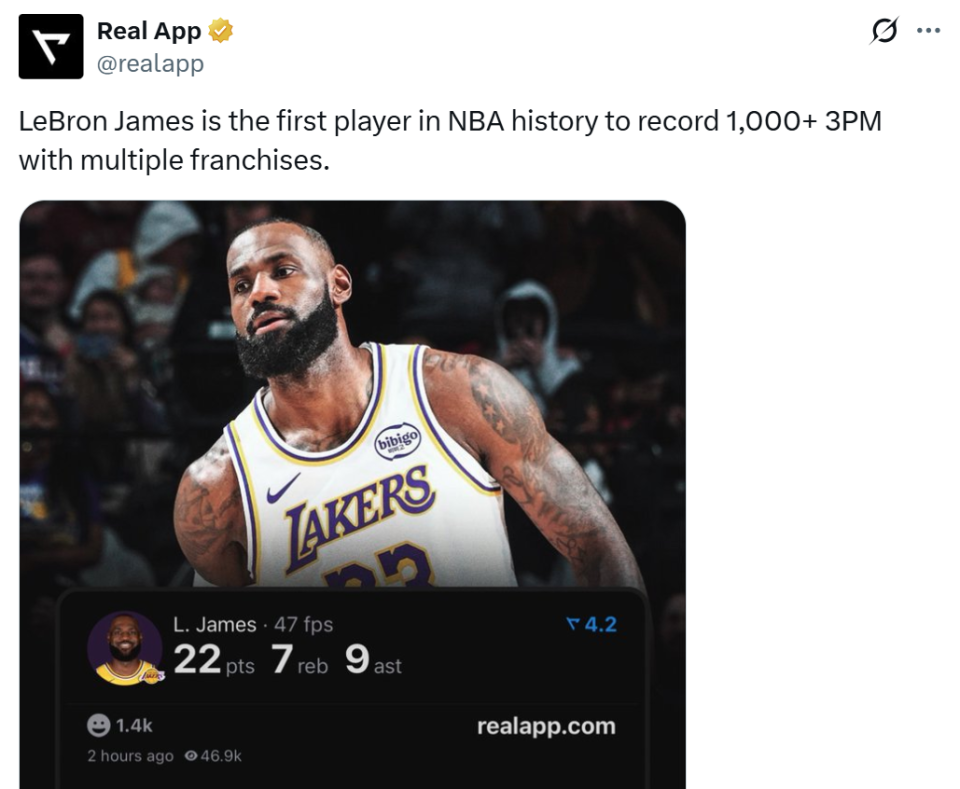Viewport: 960px width, 789px height.
Task: Click the '2 hours ago' timestamp
Action: click(x=129, y=756)
